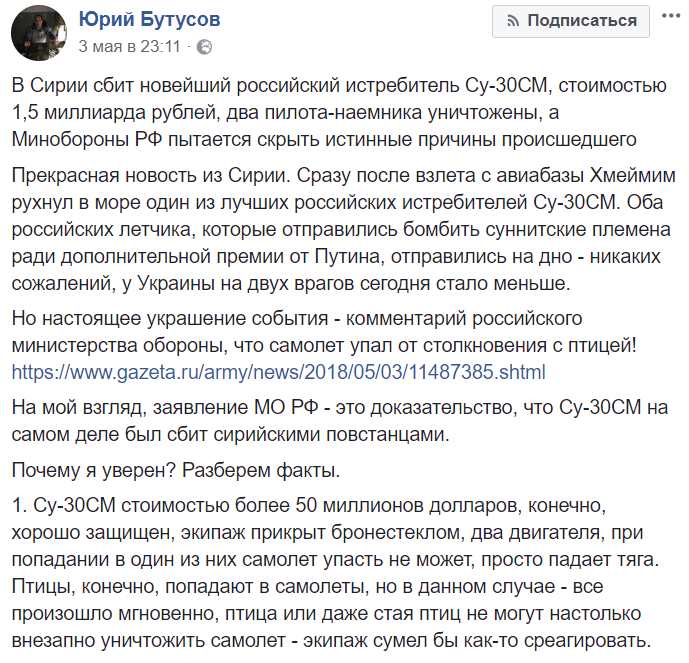This screenshot has height=663, width=689.
Task: Click the globe public-audience icon
Action: (204, 47)
